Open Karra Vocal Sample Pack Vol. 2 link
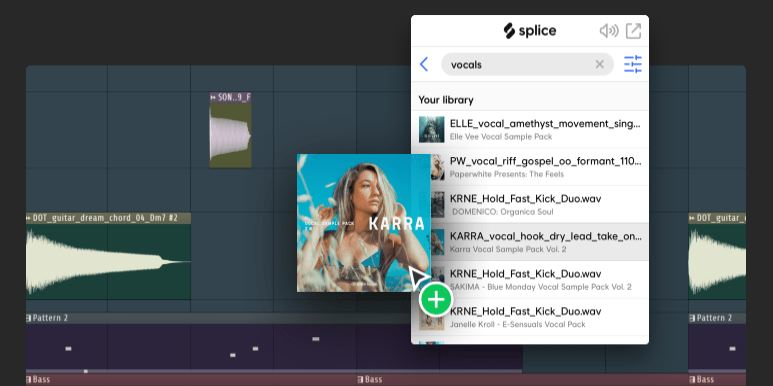The width and height of the screenshot is (773, 386). coord(508,249)
